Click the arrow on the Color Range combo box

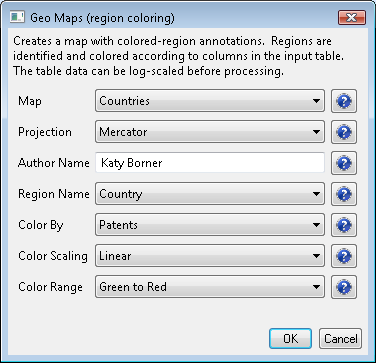(x=316, y=287)
